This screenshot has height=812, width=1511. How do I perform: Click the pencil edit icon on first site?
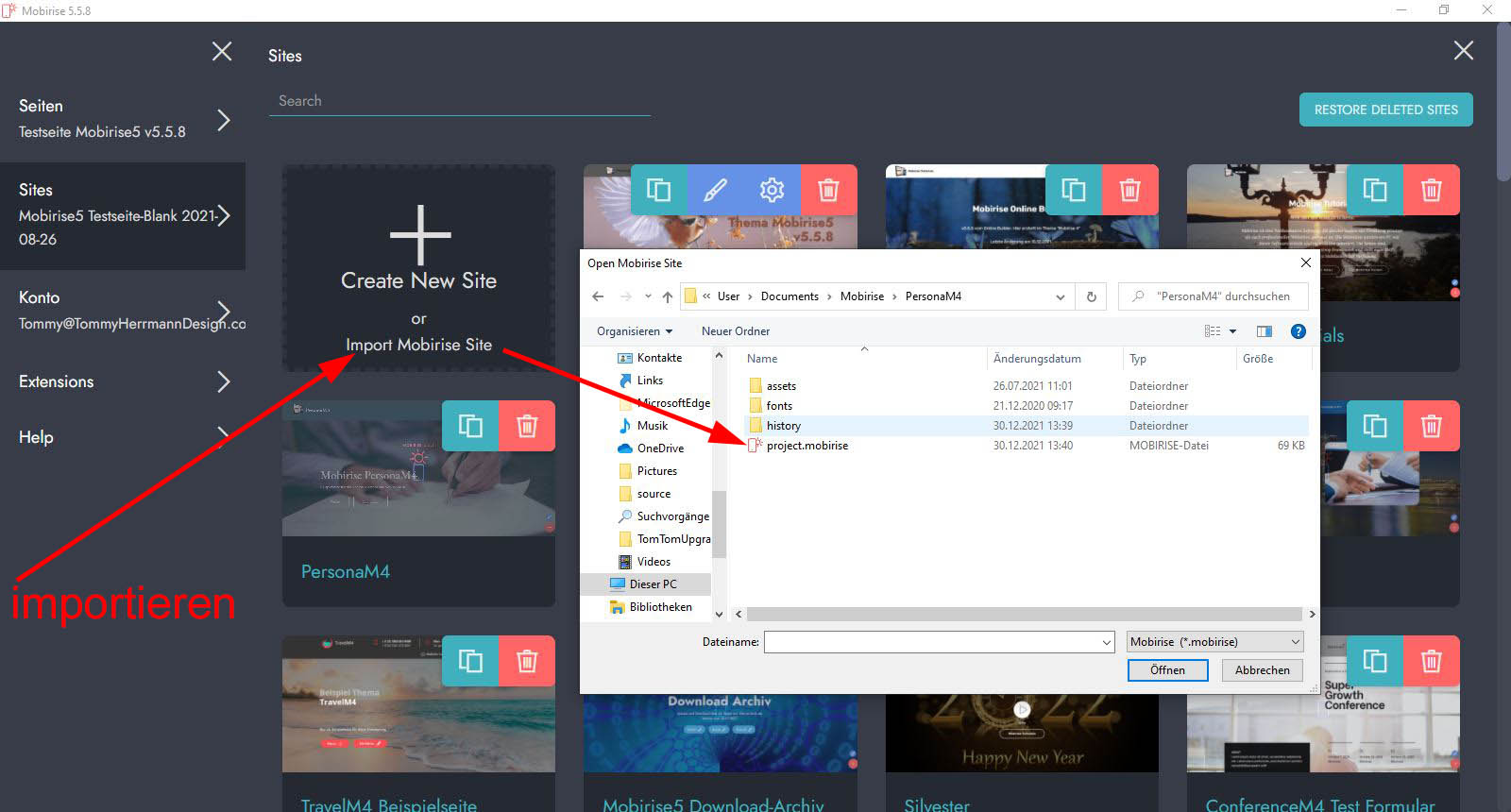(x=716, y=190)
